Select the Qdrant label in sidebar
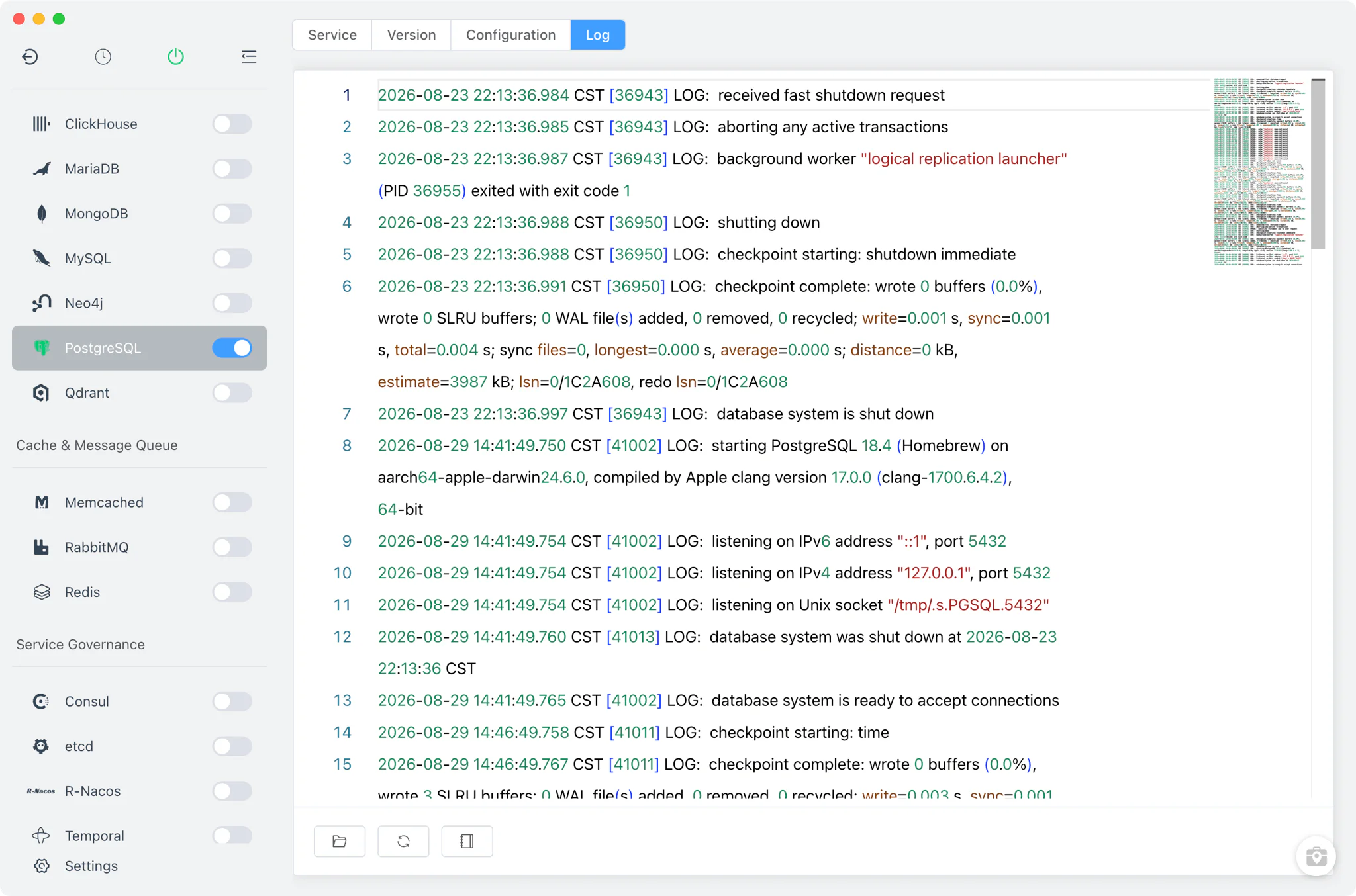1356x896 pixels. tap(87, 392)
